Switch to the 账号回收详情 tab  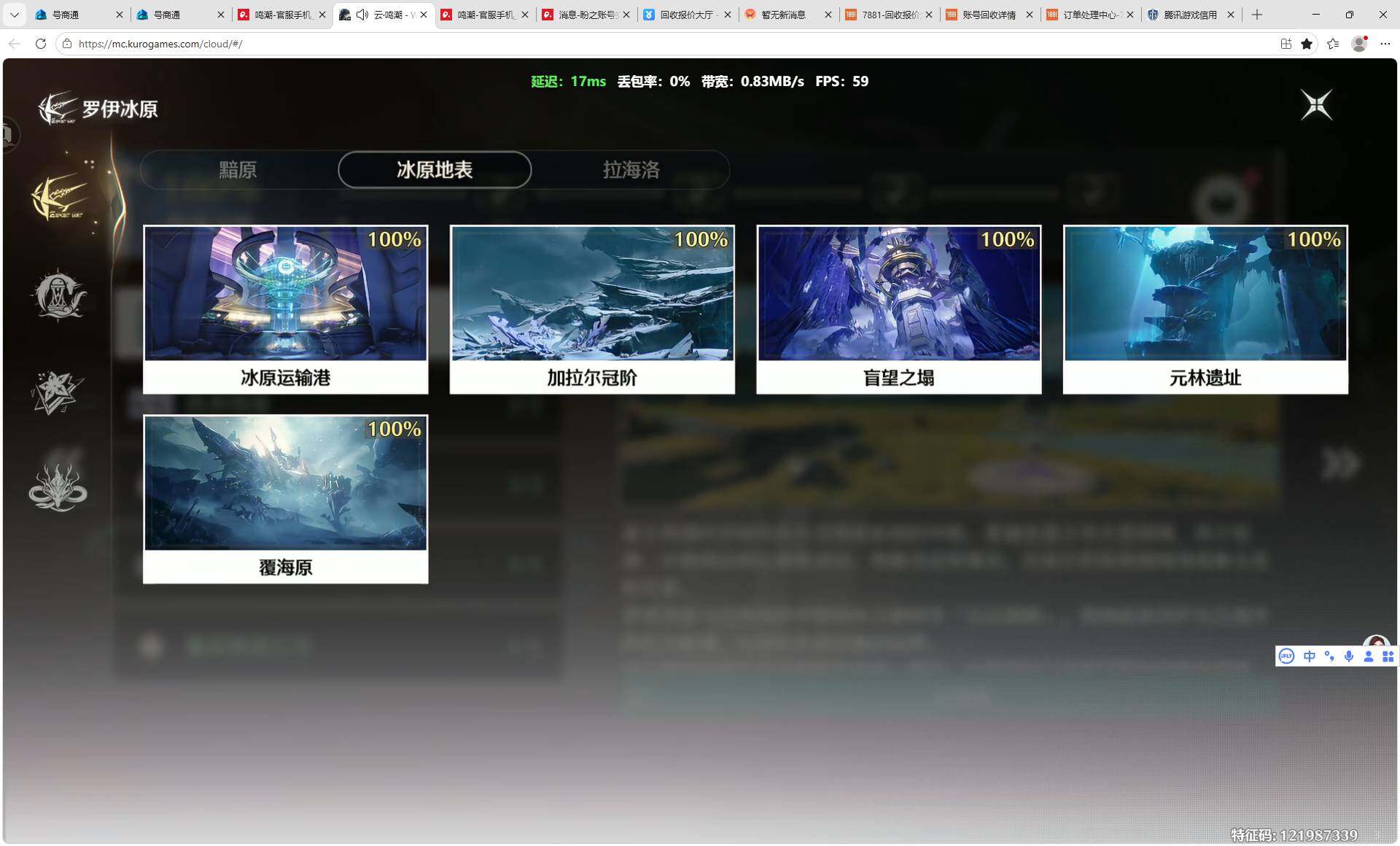[x=990, y=15]
